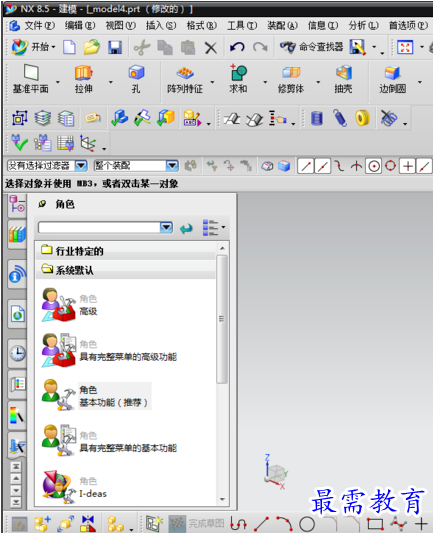Toggle midpoint snap
433x533 pixels.
(323, 166)
